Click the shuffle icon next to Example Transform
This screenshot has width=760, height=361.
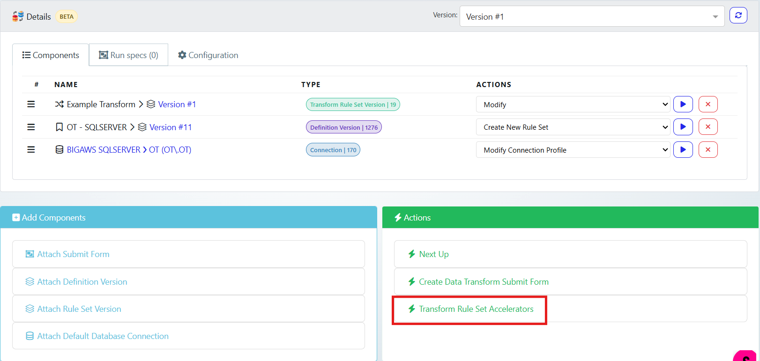pos(59,104)
